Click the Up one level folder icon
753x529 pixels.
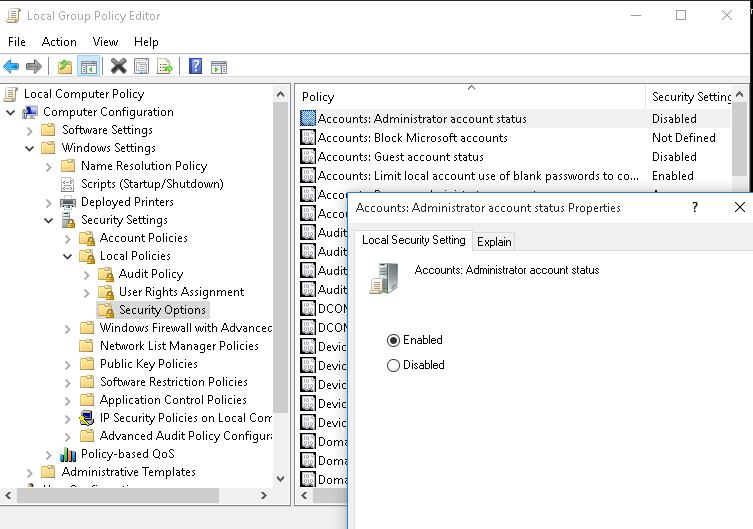click(x=65, y=67)
